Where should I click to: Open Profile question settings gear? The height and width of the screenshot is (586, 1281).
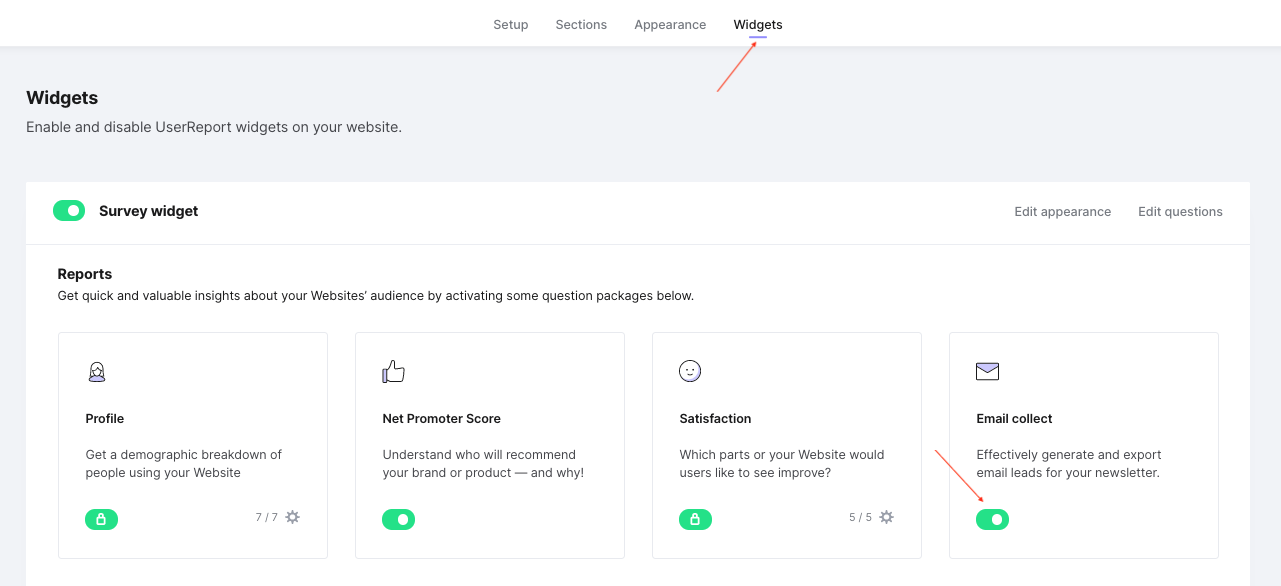pyautogui.click(x=292, y=517)
